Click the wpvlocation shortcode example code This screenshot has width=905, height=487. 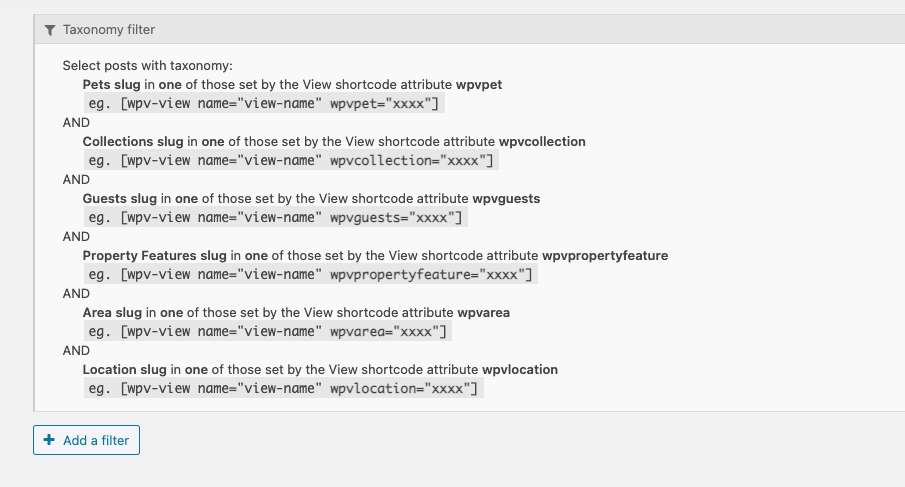(x=283, y=389)
